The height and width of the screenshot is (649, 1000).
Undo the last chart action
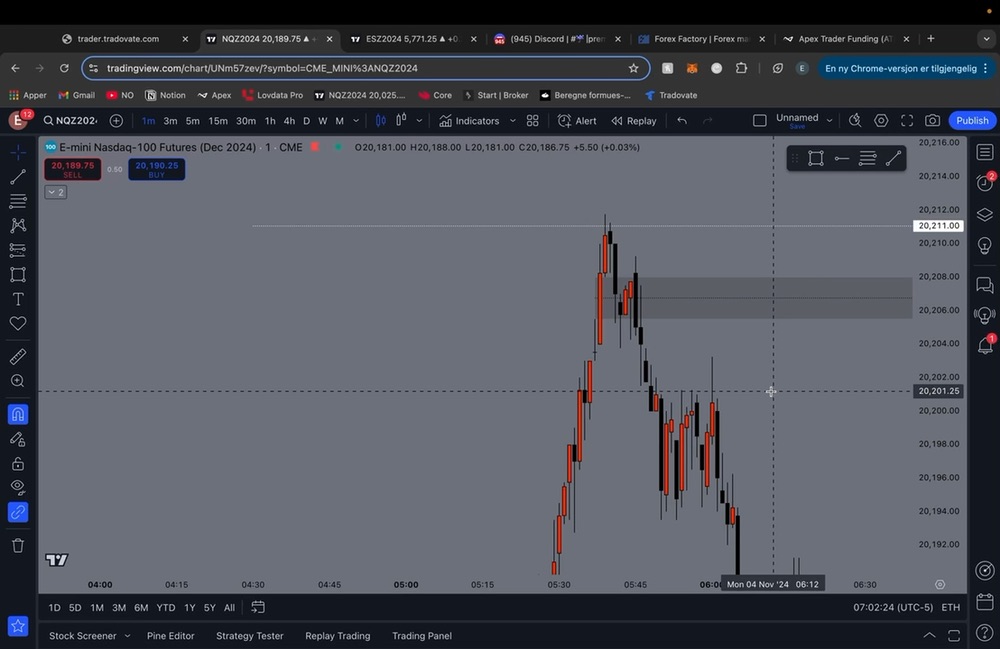[x=682, y=120]
